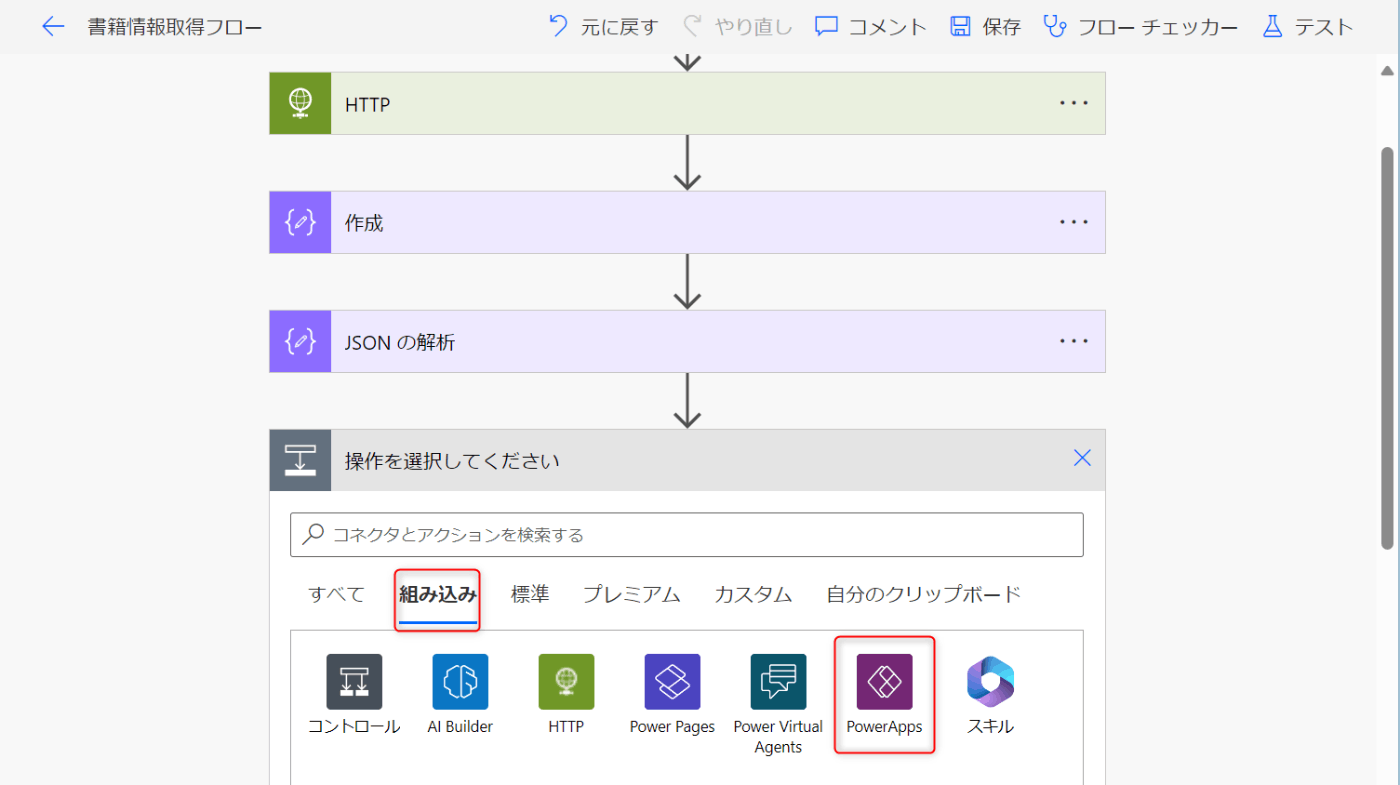Switch to the すべて tab

(x=336, y=594)
